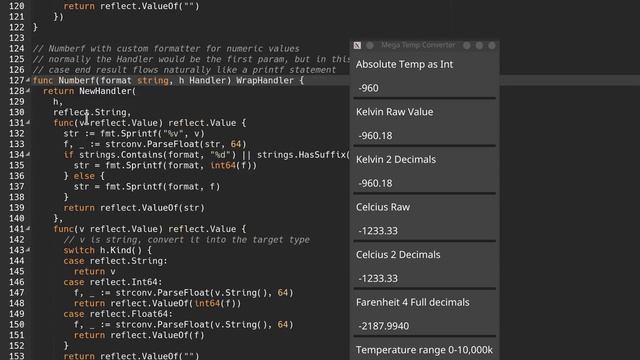Image resolution: width=640 pixels, height=360 pixels.
Task: Place cursor on "} else {" line
Action: point(84,176)
